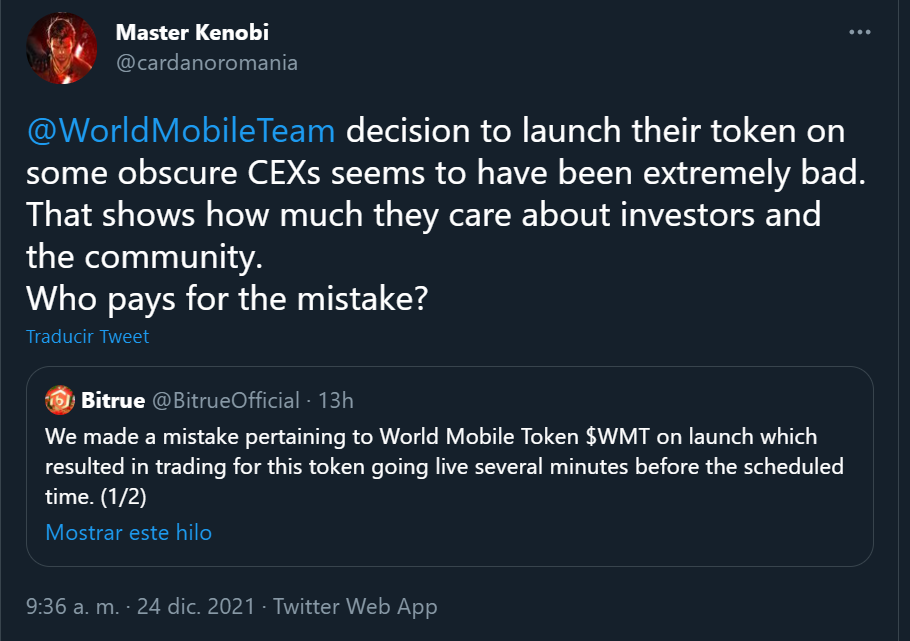Click the 9:36 a. m. tweet timestamp
Screen dimensions: 910x641
tap(73, 606)
